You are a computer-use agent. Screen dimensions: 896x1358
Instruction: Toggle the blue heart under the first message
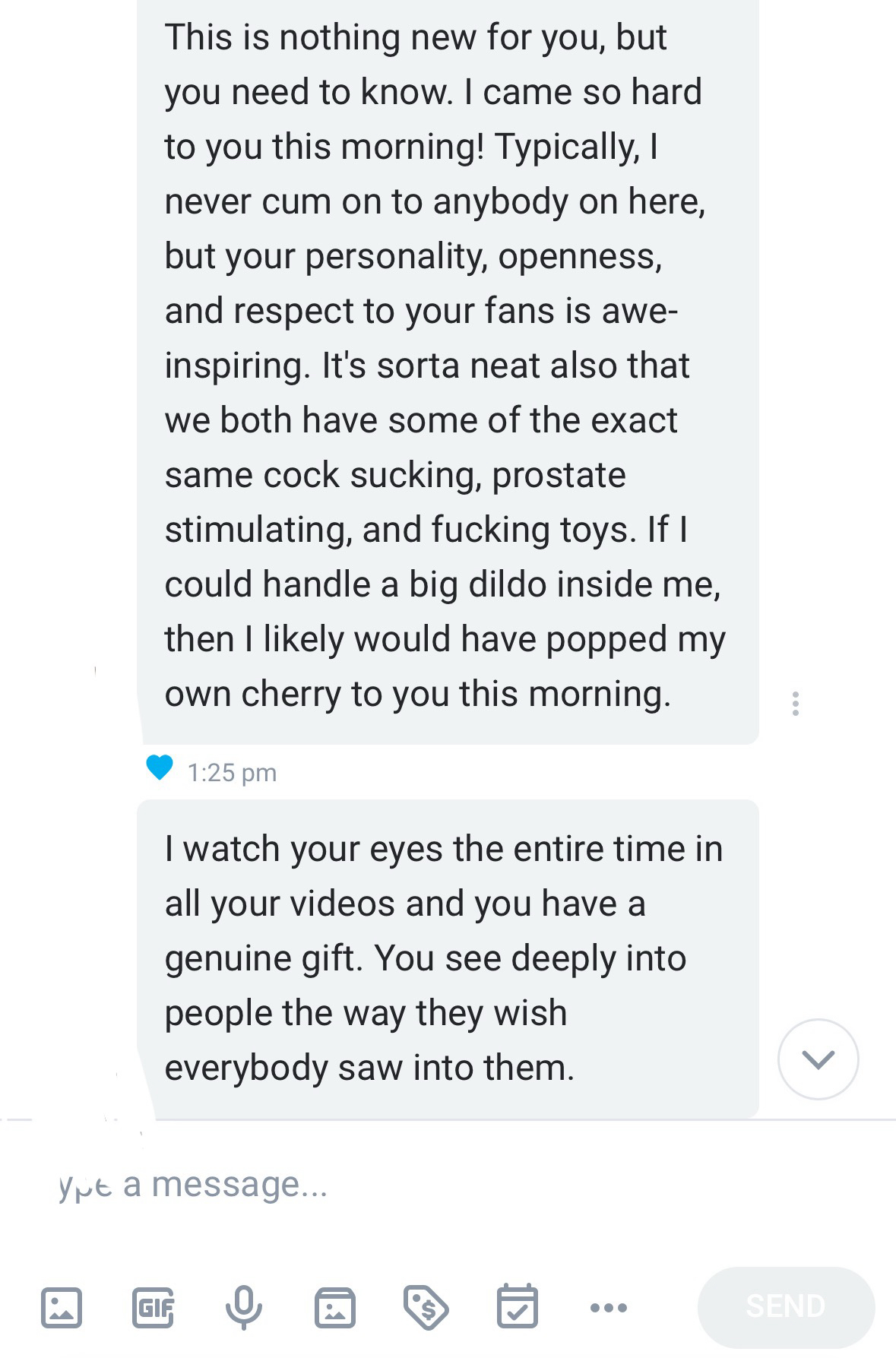pyautogui.click(x=160, y=768)
